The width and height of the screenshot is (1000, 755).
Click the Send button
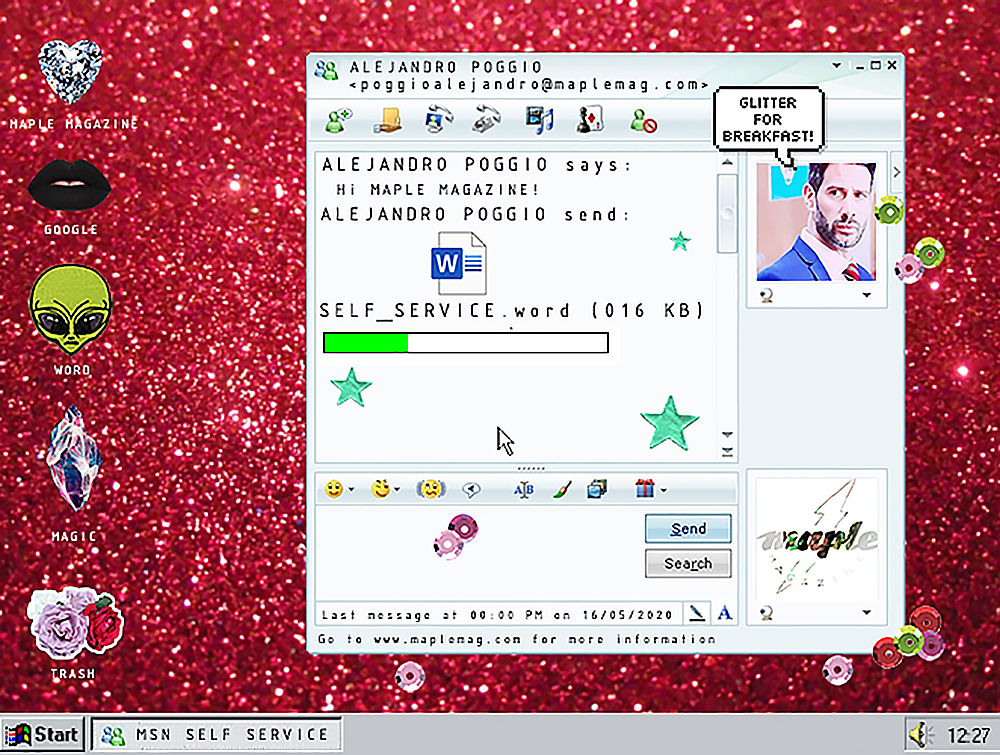688,529
